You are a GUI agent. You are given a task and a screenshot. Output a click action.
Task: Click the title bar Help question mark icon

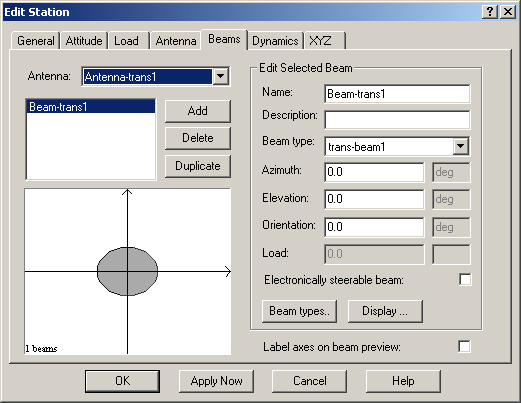pyautogui.click(x=490, y=12)
